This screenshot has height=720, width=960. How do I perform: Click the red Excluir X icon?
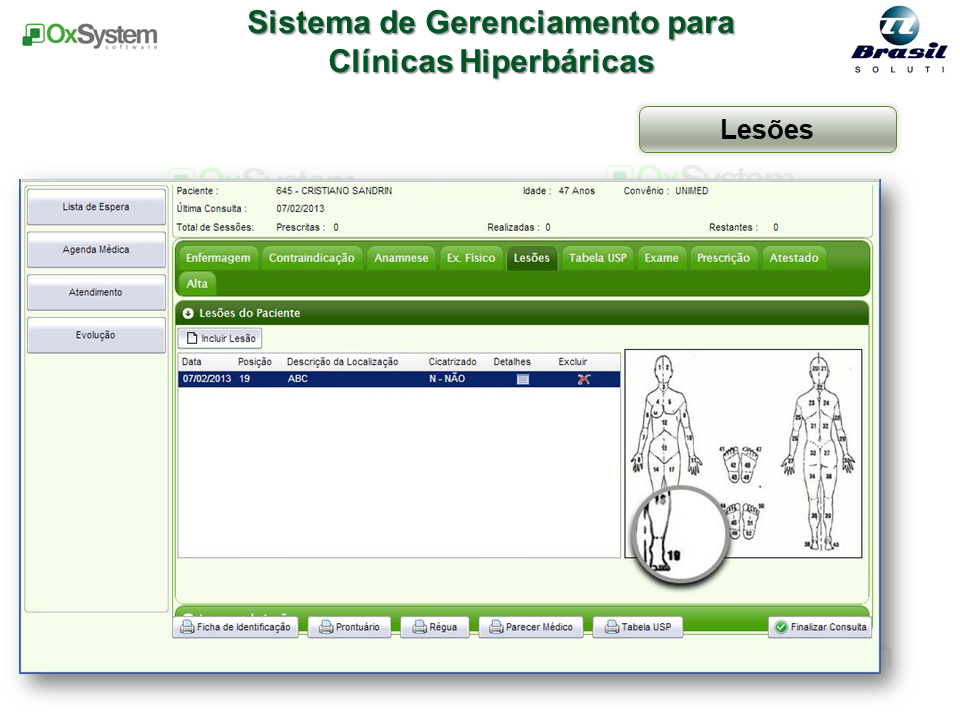[x=584, y=380]
